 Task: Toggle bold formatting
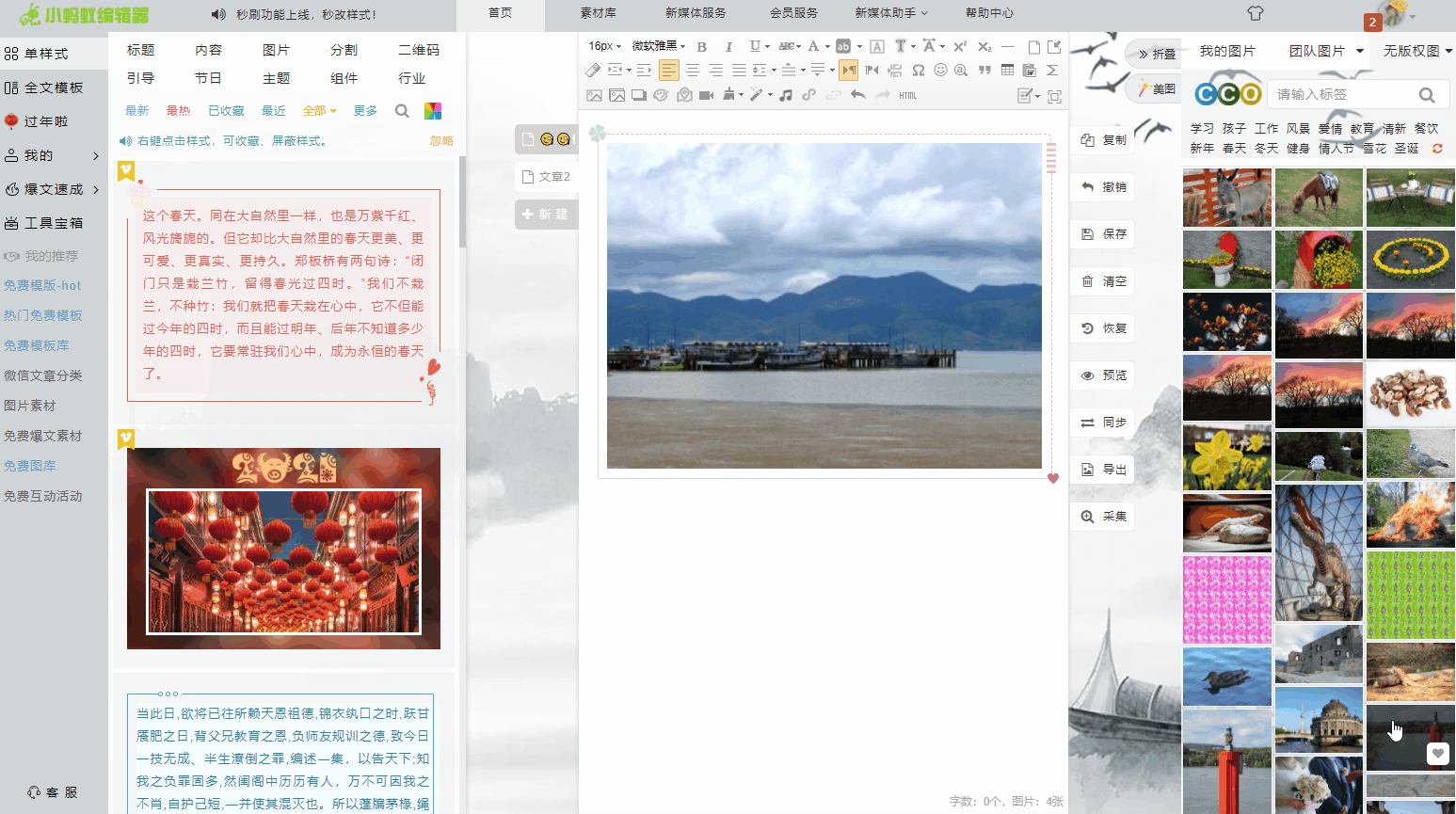coord(701,46)
